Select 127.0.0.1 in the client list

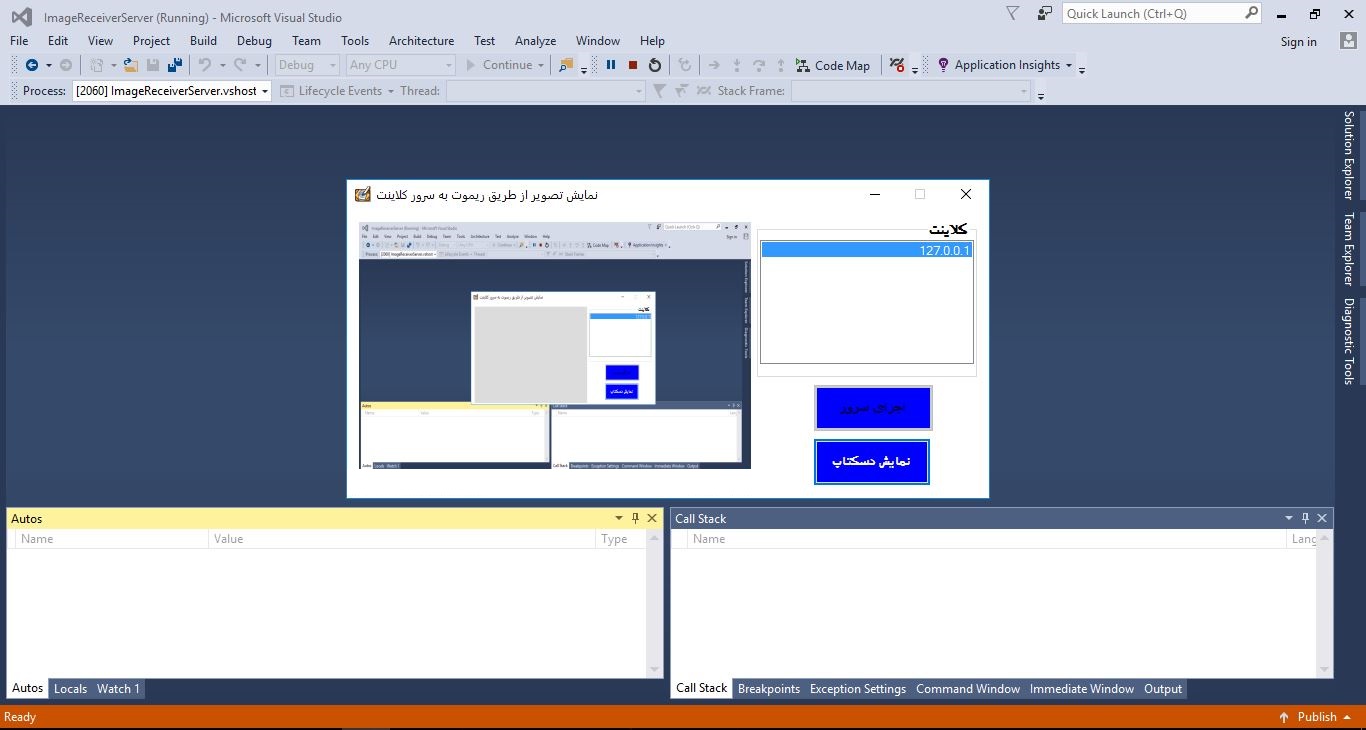tap(866, 250)
